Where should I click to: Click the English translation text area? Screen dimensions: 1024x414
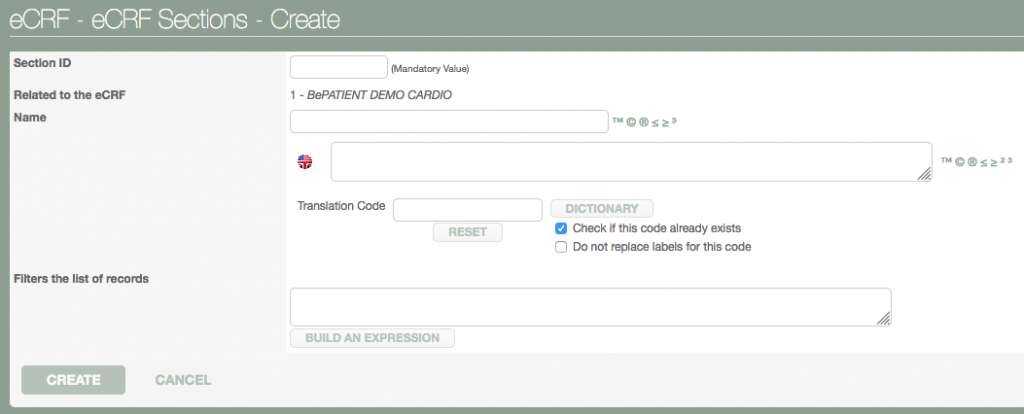631,162
